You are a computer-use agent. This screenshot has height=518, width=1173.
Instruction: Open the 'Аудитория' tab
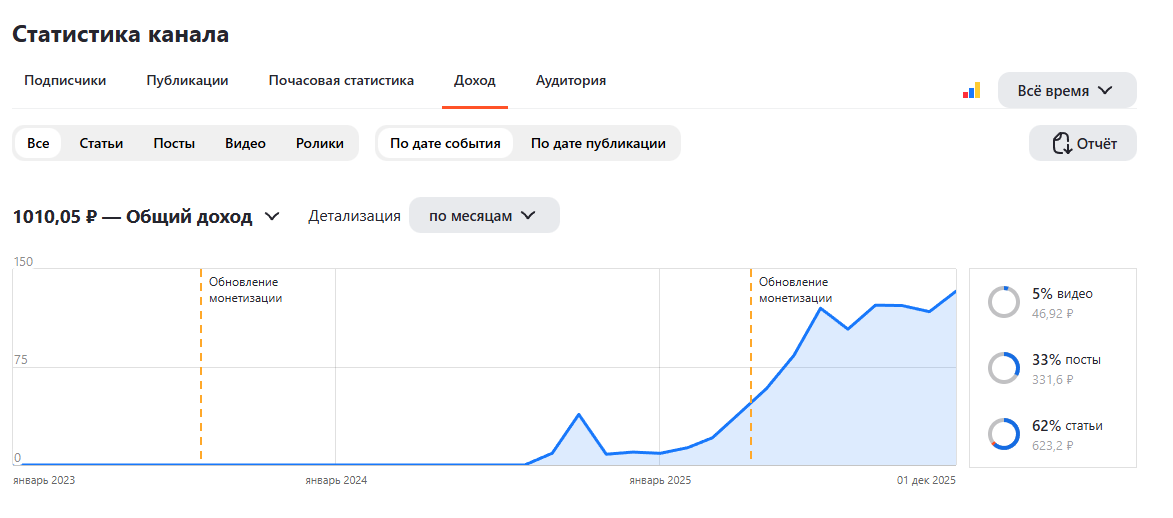point(571,80)
